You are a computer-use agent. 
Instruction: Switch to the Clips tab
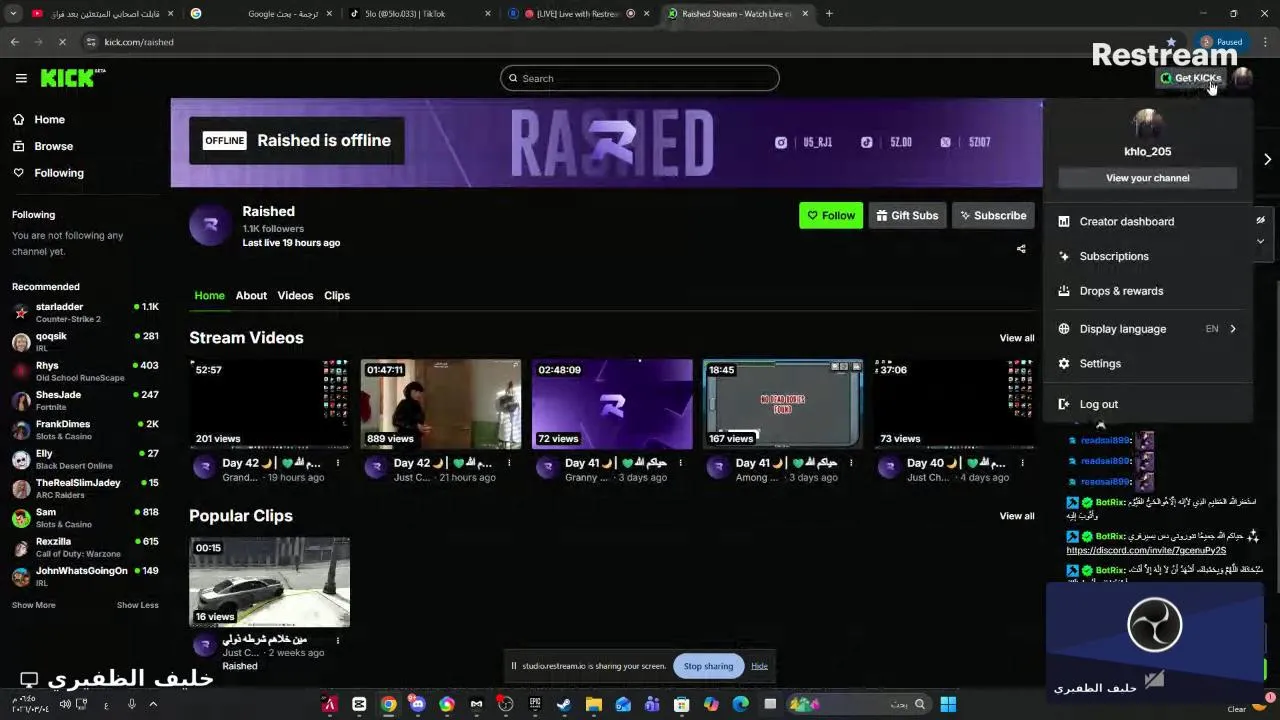(x=337, y=295)
